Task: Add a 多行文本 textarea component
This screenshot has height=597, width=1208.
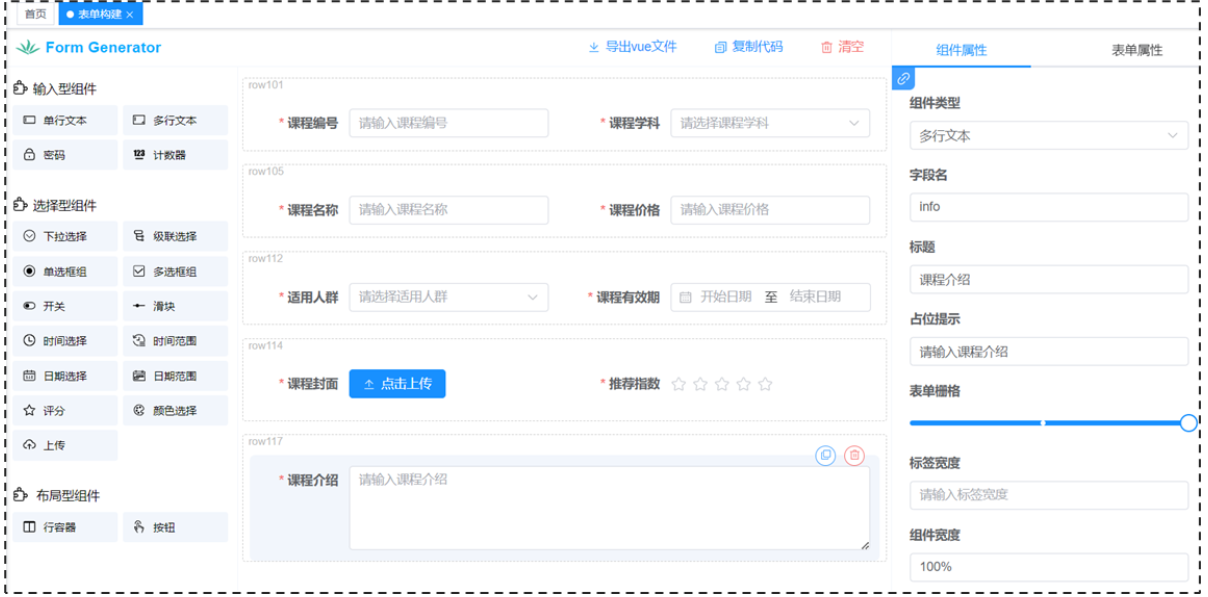Action: click(174, 121)
